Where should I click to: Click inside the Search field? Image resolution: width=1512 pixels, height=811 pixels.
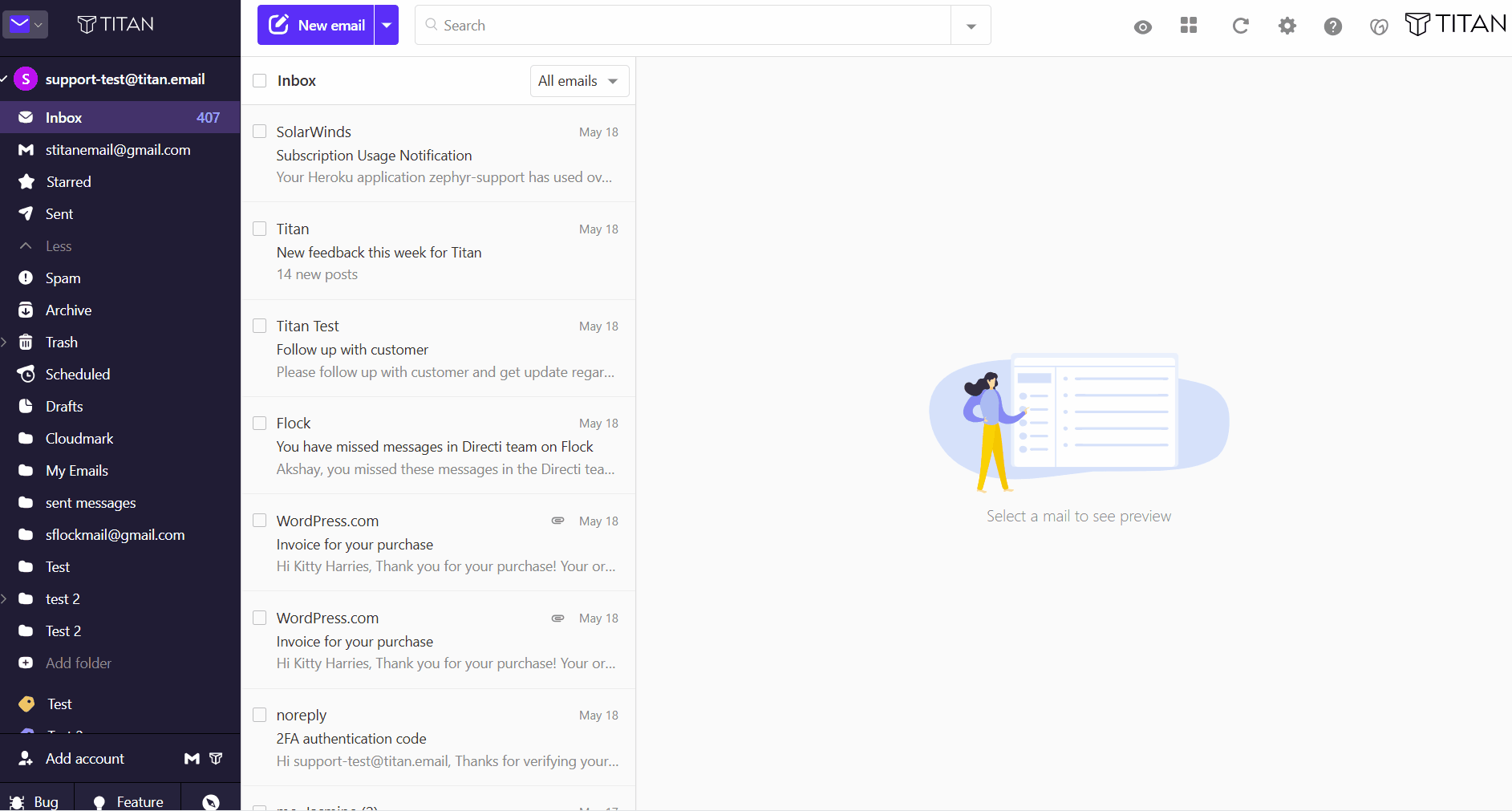coord(683,25)
